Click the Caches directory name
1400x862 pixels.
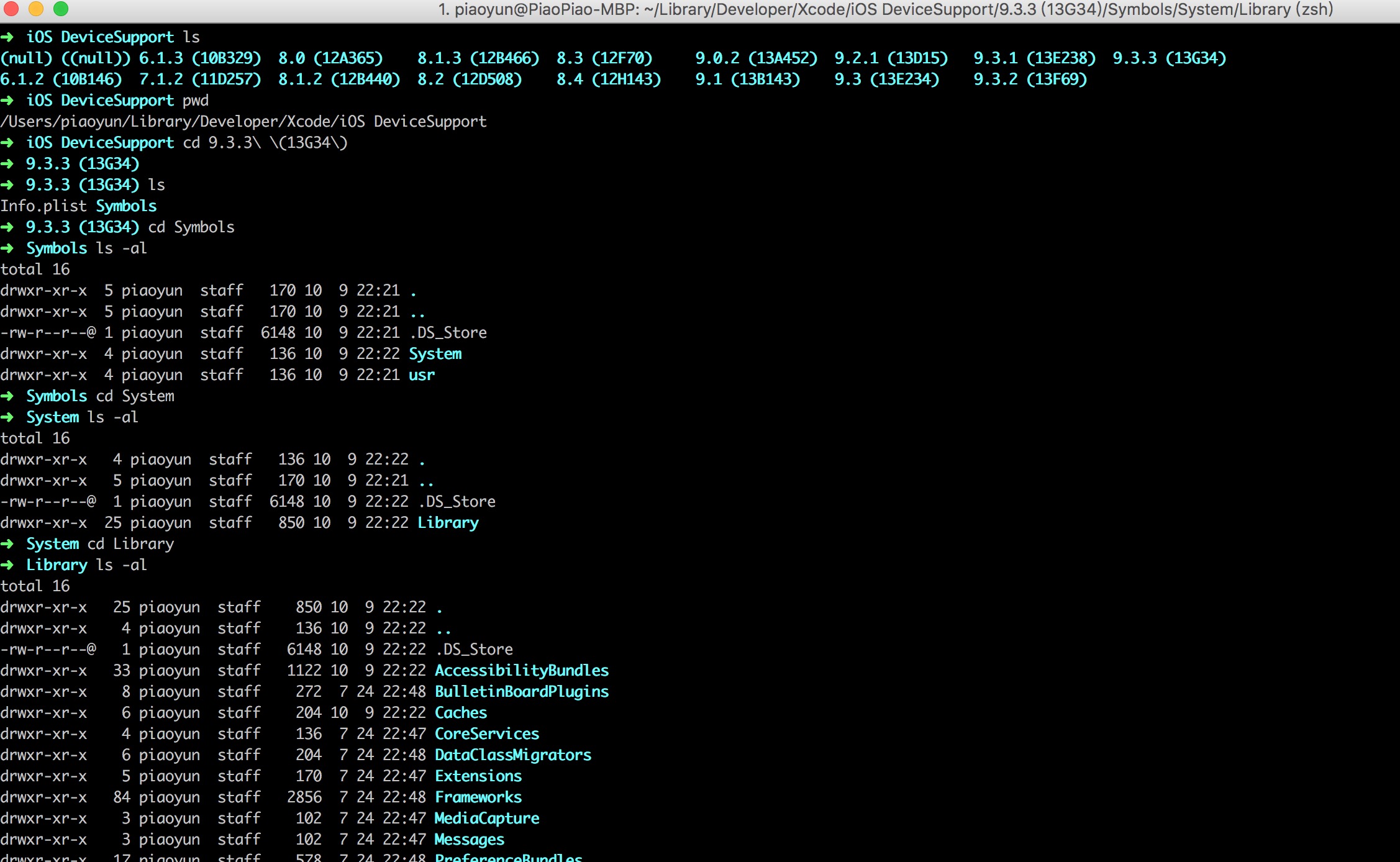point(461,713)
